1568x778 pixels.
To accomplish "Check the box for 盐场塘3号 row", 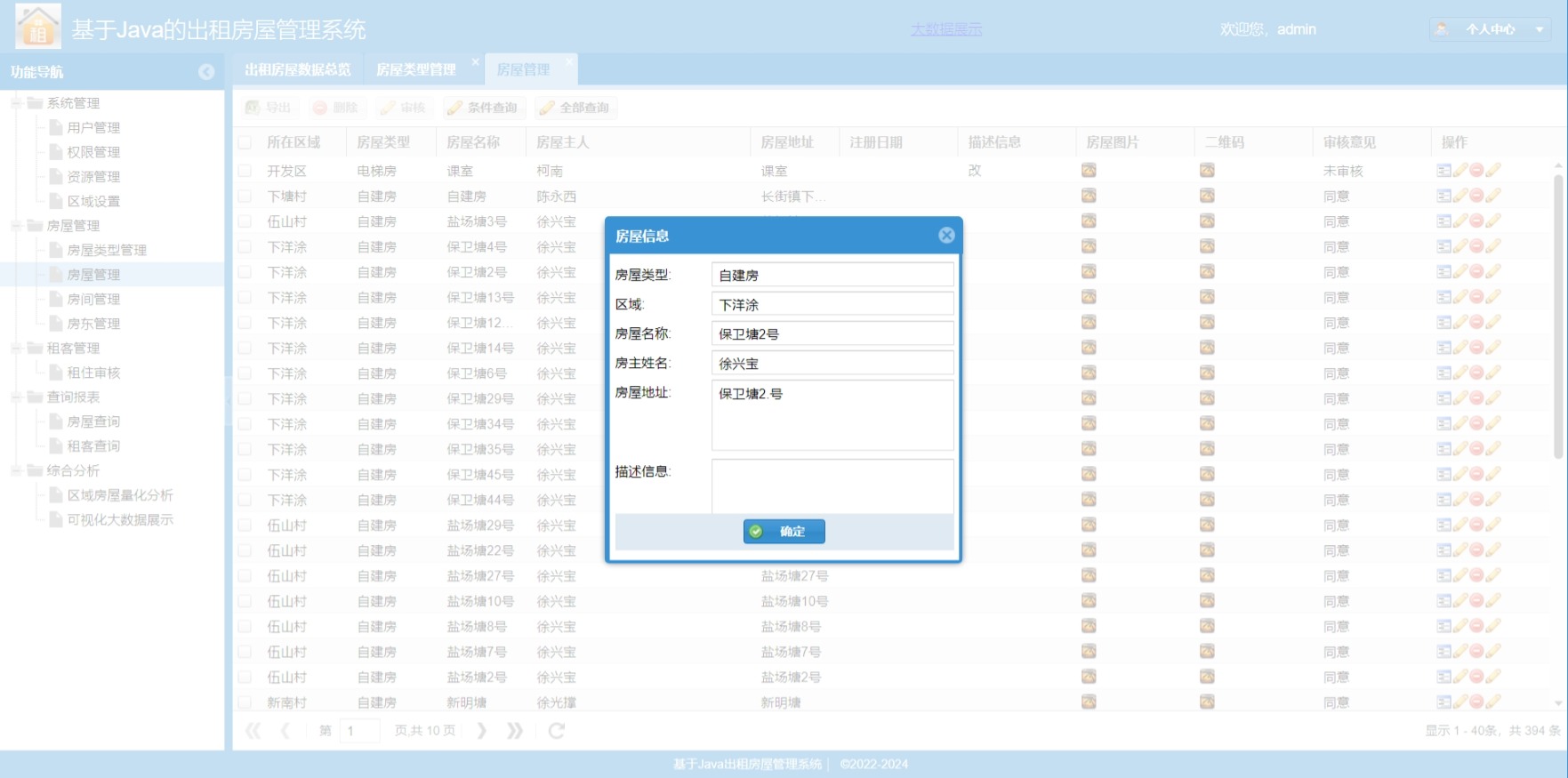I will (x=245, y=221).
